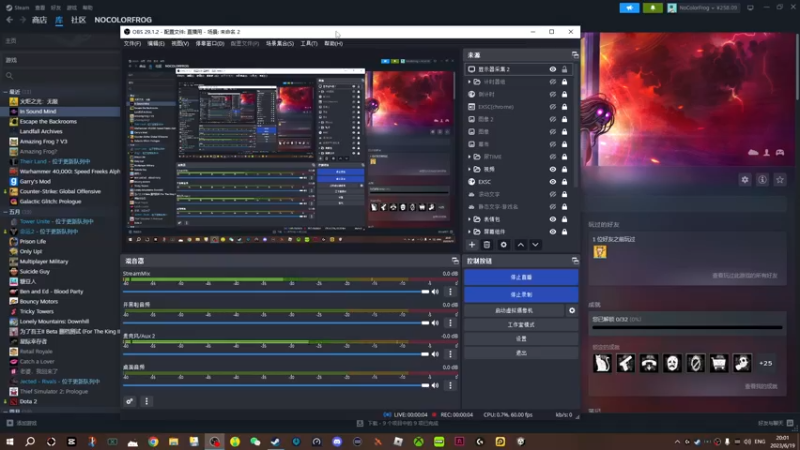Collapse the 五月 category in Steam library
This screenshot has height=450, width=800.
point(5,212)
